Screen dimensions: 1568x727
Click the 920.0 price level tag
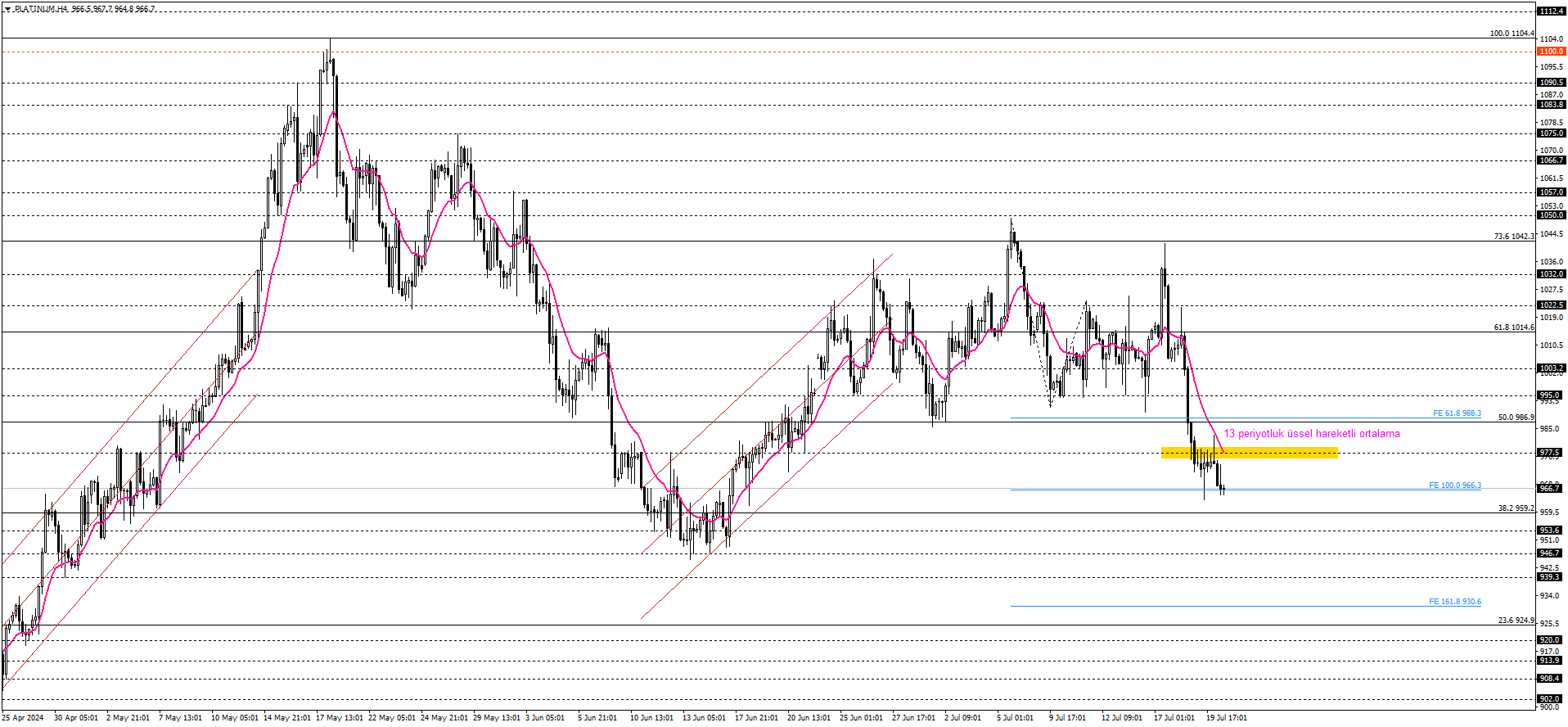[1552, 640]
